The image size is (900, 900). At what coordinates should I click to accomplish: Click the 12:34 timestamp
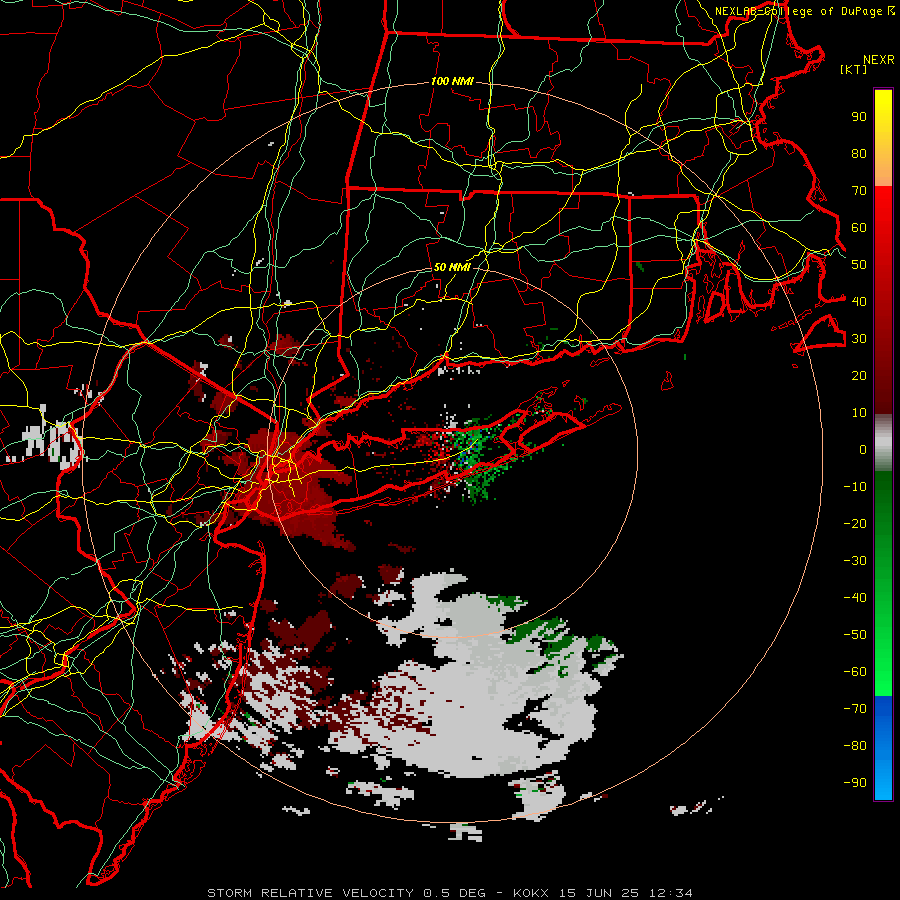pyautogui.click(x=671, y=893)
